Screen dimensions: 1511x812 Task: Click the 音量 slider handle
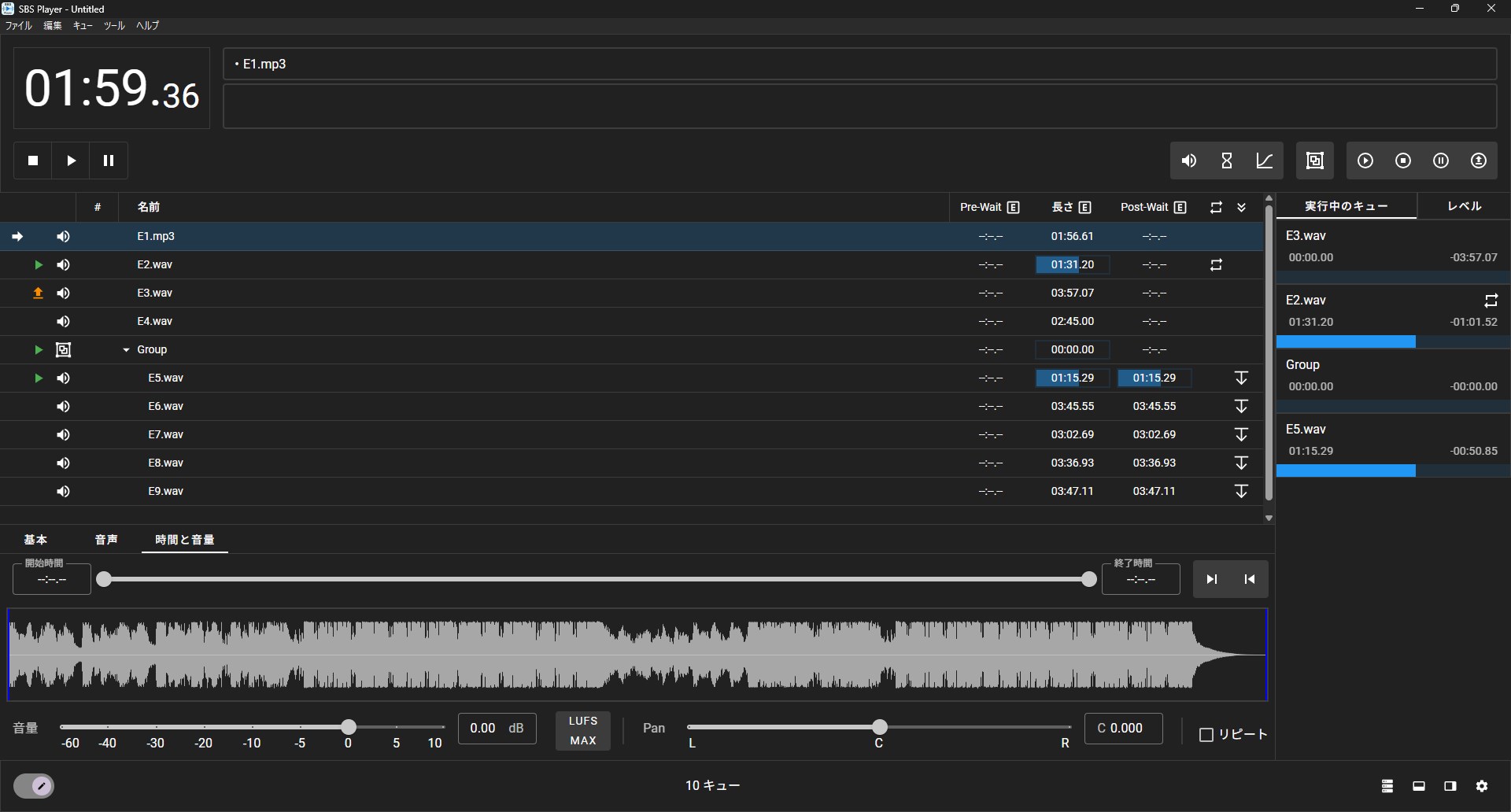[349, 727]
